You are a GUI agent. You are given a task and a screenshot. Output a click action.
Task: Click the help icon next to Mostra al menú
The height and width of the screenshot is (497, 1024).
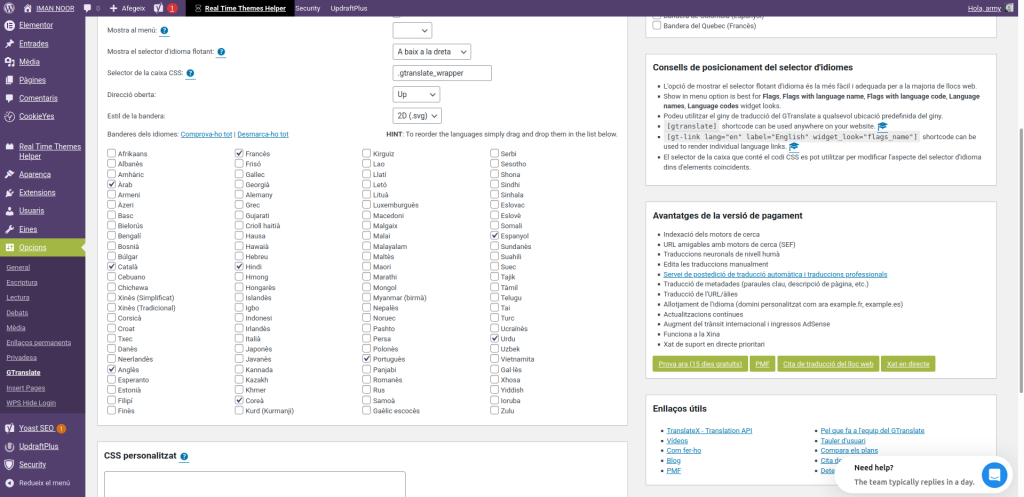pyautogui.click(x=163, y=31)
